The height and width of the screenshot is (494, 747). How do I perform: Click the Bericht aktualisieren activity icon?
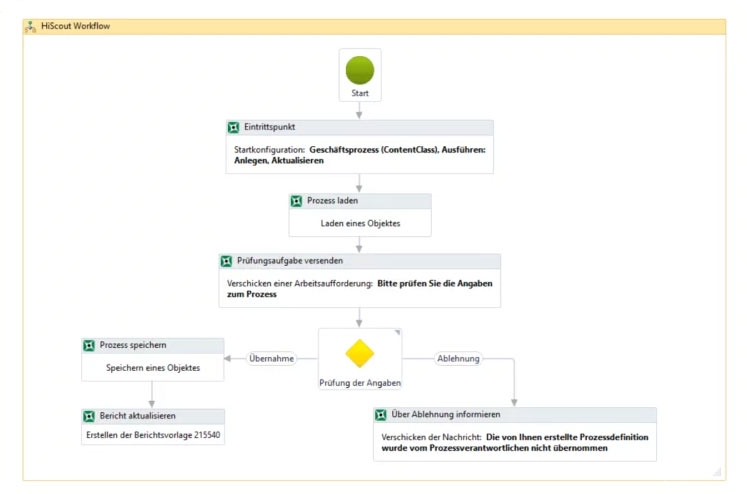[88, 415]
